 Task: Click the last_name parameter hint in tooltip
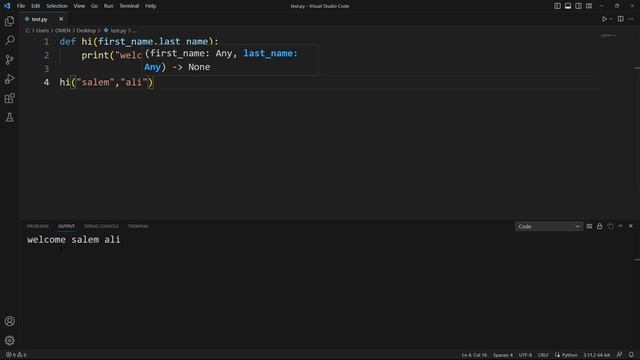[x=270, y=53]
